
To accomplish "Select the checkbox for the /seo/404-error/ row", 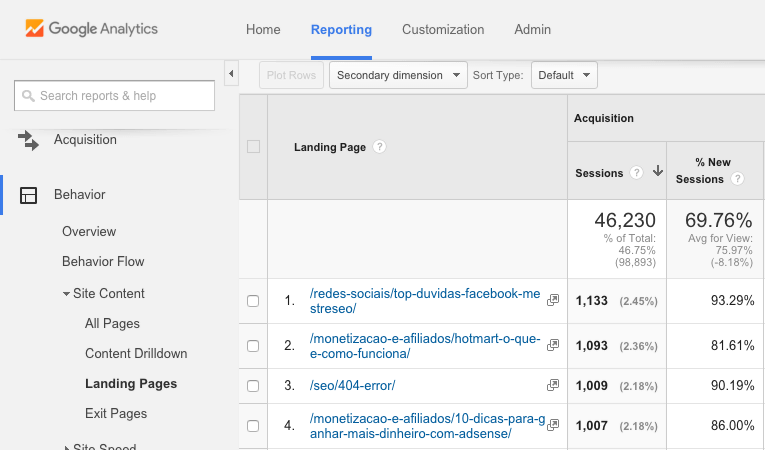I will coord(253,385).
